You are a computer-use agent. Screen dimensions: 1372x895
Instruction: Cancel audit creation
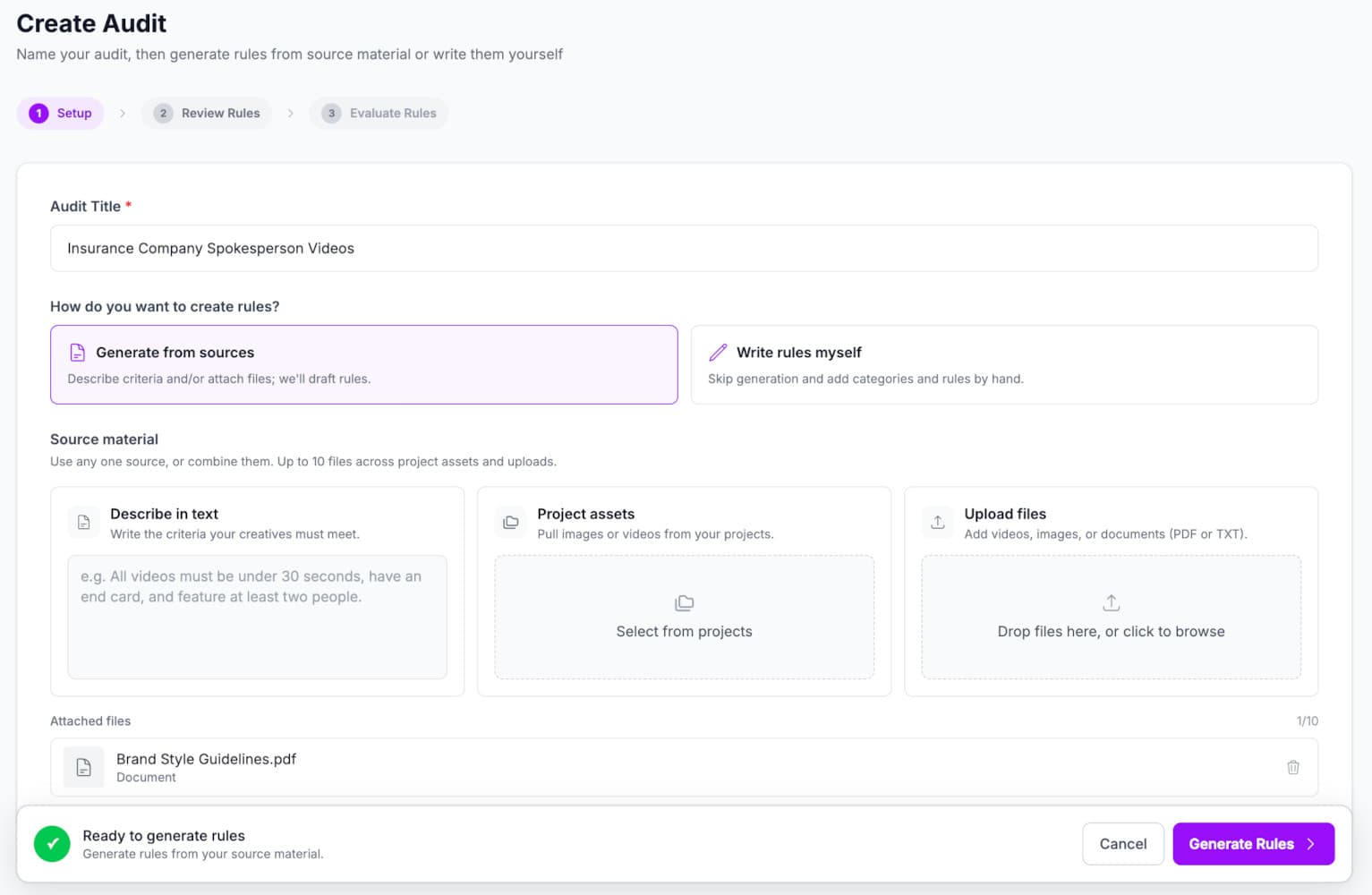[x=1123, y=844]
